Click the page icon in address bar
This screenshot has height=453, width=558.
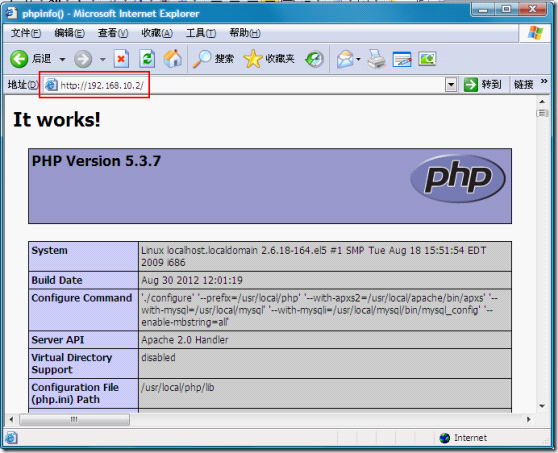[51, 85]
